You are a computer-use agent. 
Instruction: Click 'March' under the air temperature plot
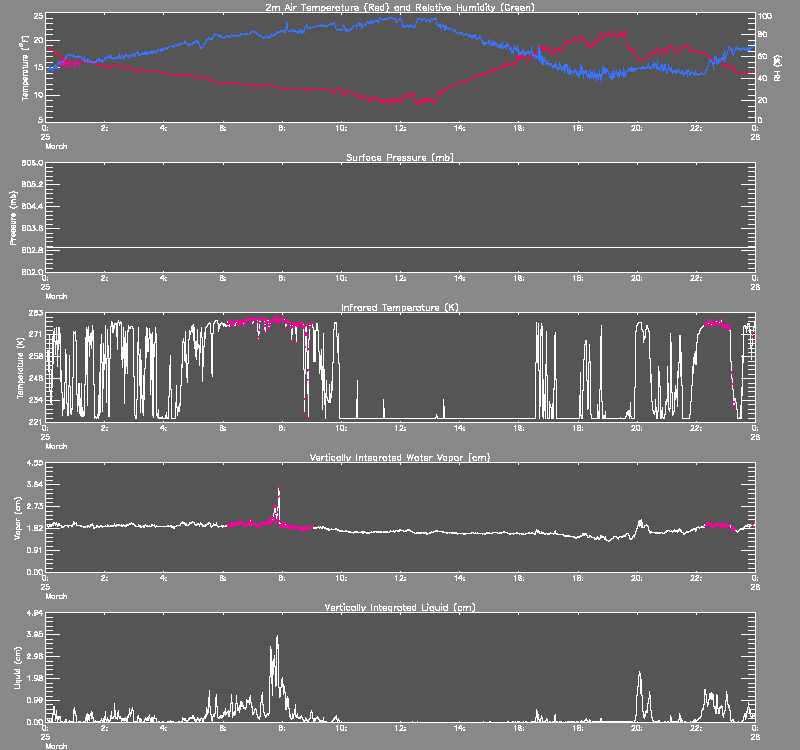(56, 146)
